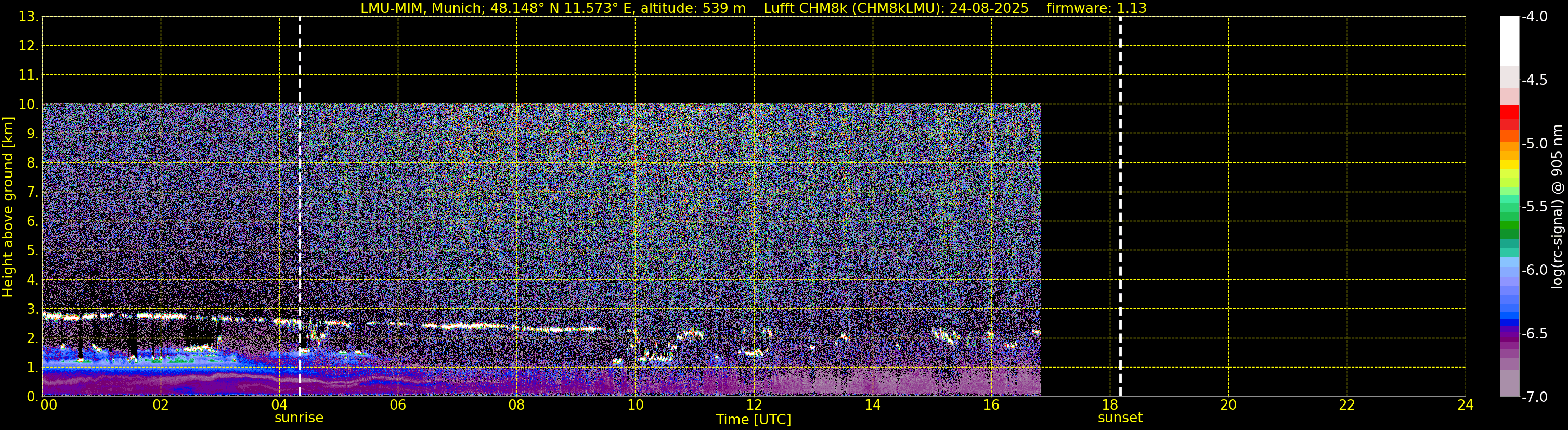Image resolution: width=1568 pixels, height=430 pixels.
Task: Click the colorbar tick label '-4.0'
Action: (x=1534, y=17)
